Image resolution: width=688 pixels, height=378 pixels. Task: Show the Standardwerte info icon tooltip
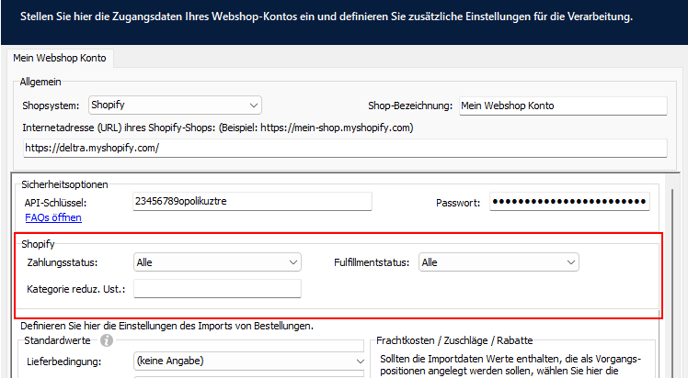[106, 341]
